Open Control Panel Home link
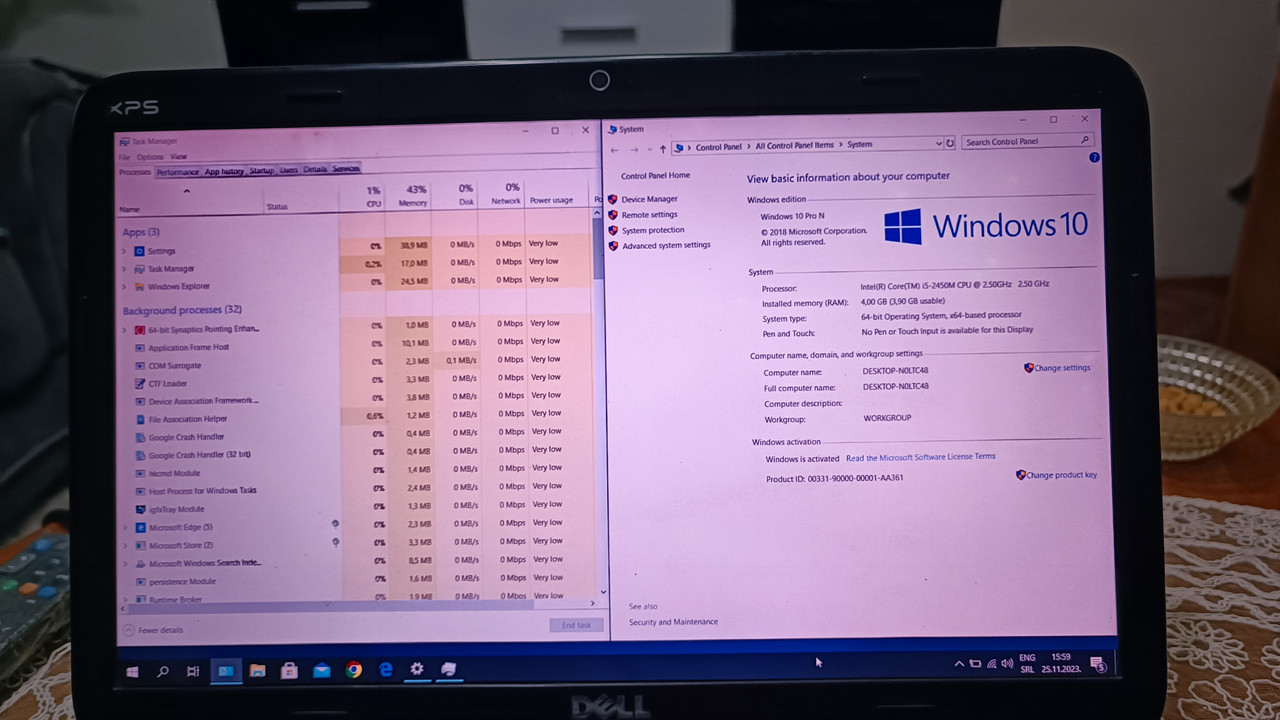The image size is (1280, 720). tap(655, 176)
